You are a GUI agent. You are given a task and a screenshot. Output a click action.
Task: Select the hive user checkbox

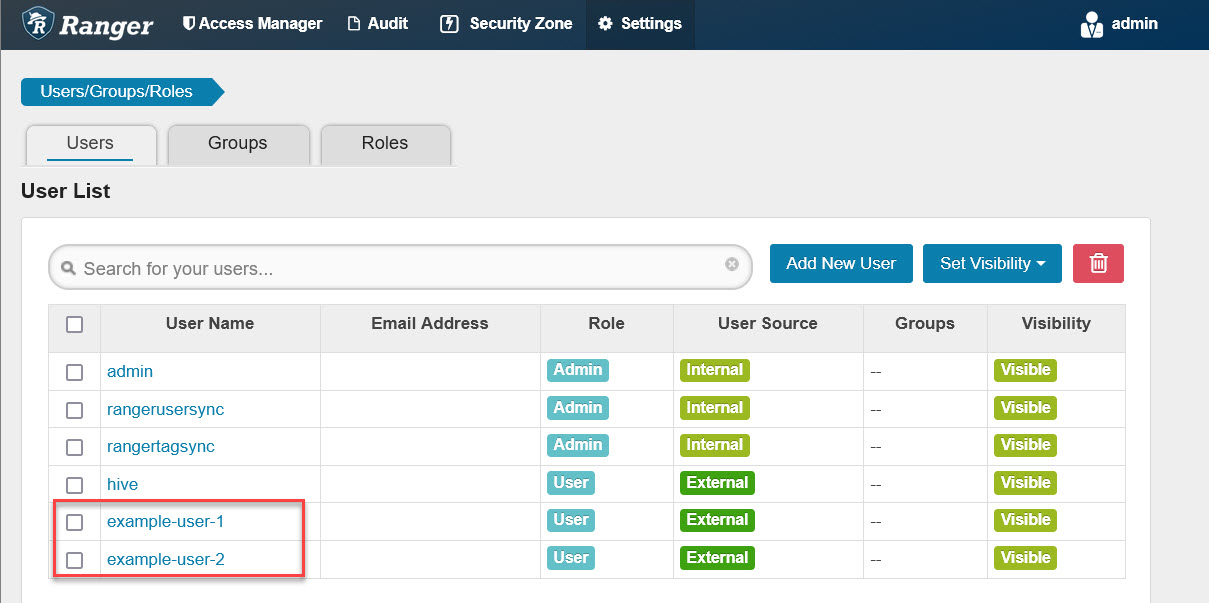click(x=74, y=485)
